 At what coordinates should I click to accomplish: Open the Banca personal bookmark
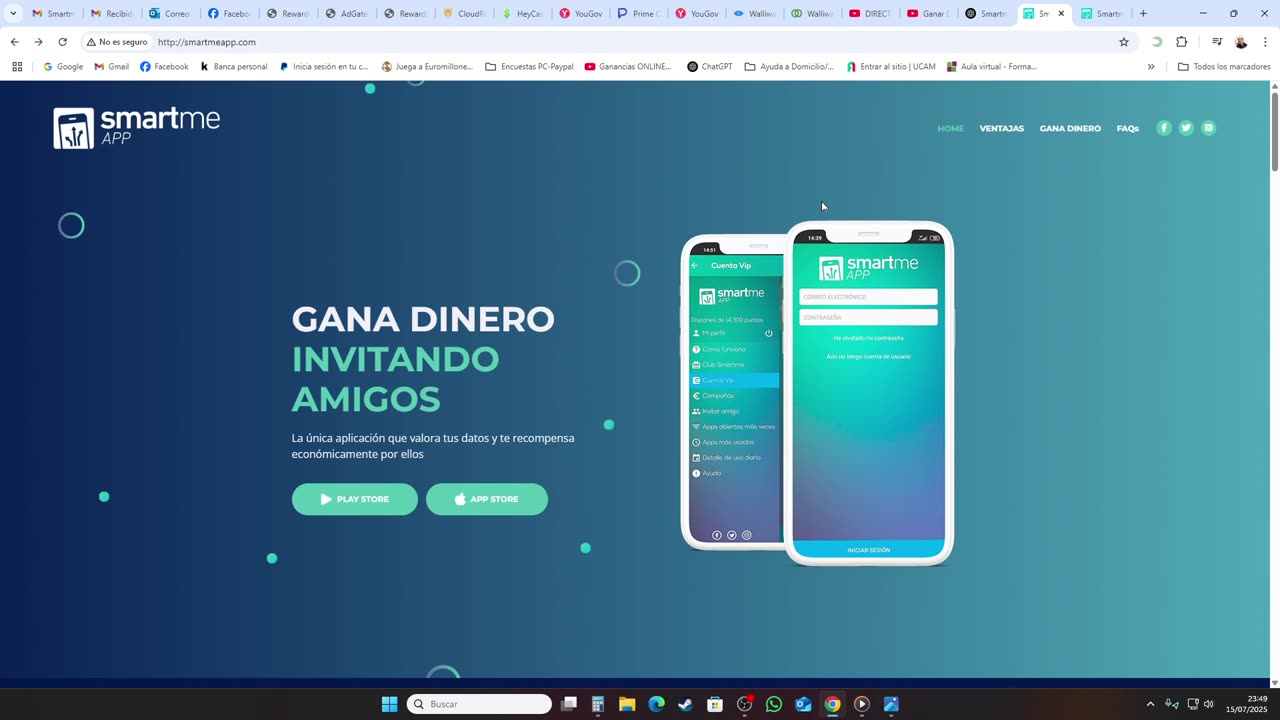233,67
